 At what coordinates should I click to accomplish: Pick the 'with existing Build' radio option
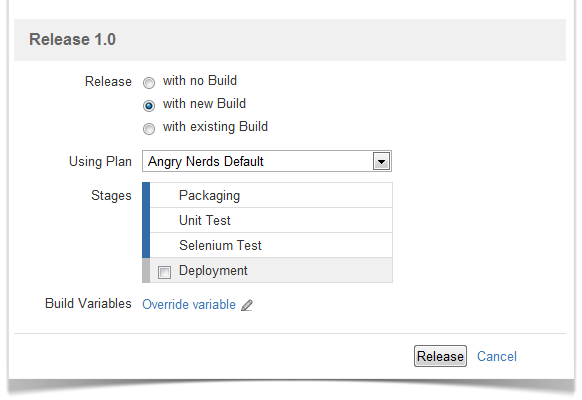point(149,129)
